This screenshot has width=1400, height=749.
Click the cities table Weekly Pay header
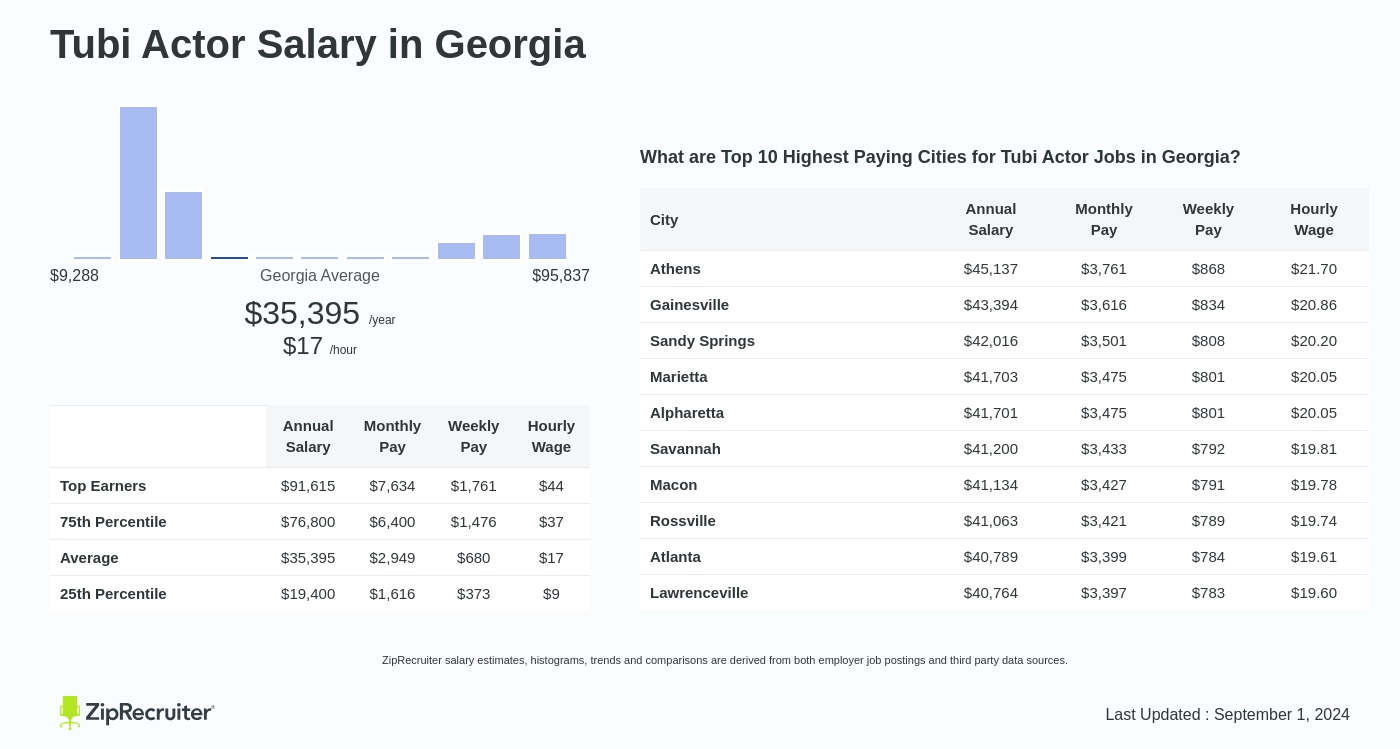[x=1208, y=219]
